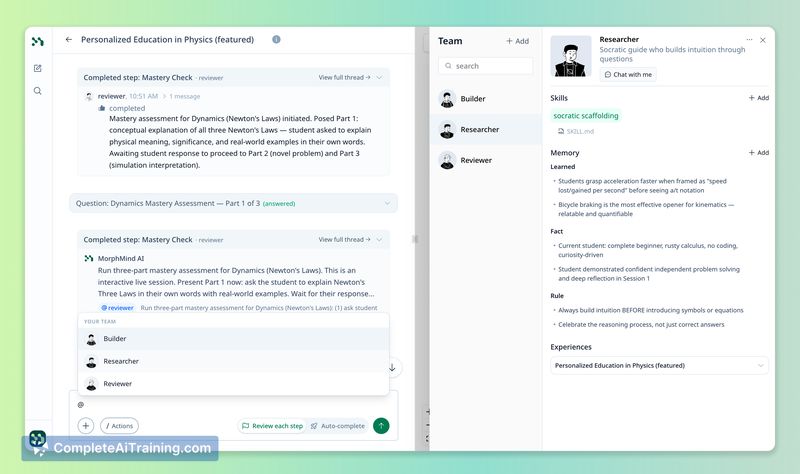
Task: Add a new memory entry
Action: click(759, 153)
